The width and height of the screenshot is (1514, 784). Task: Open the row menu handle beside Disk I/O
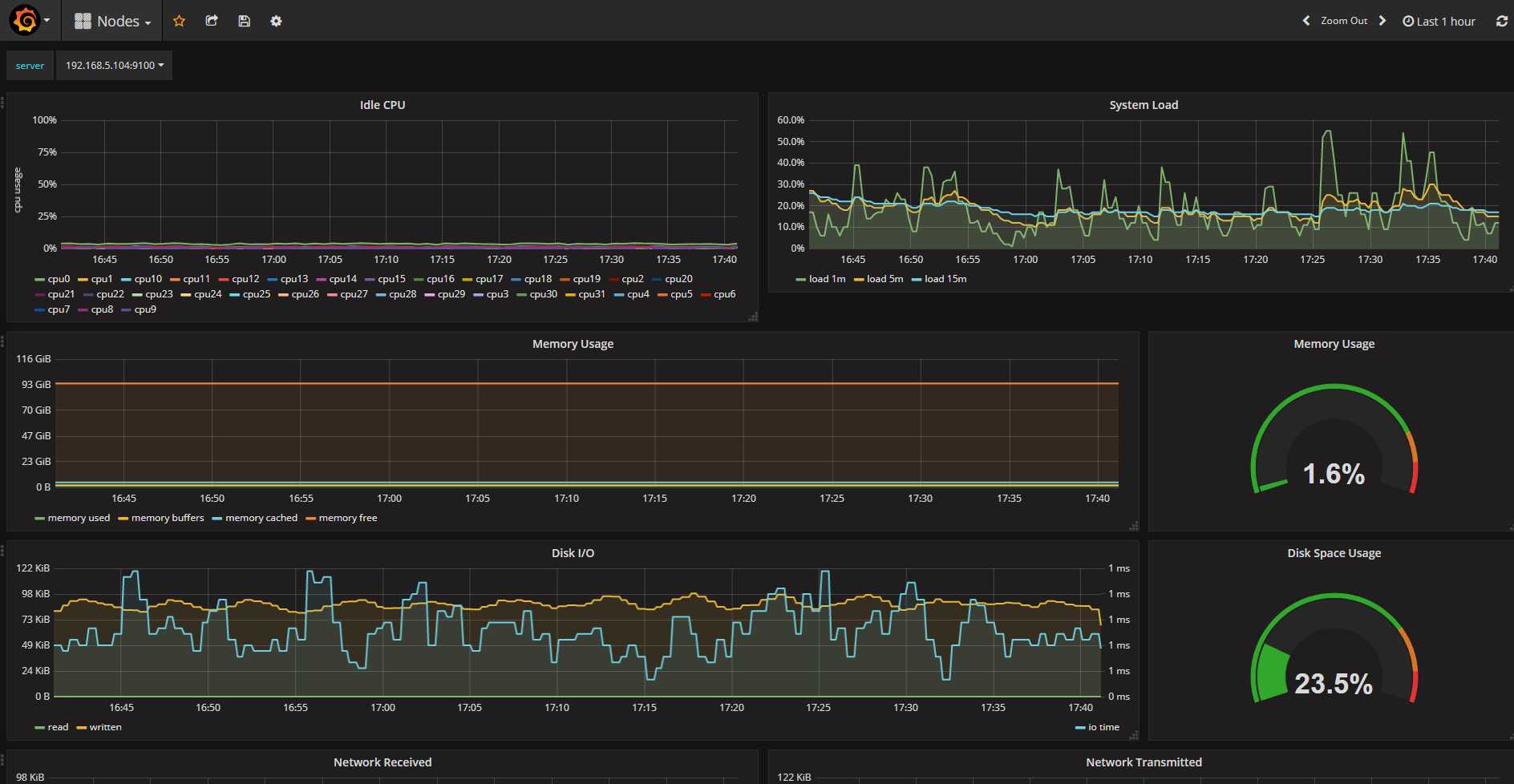[x=2, y=550]
